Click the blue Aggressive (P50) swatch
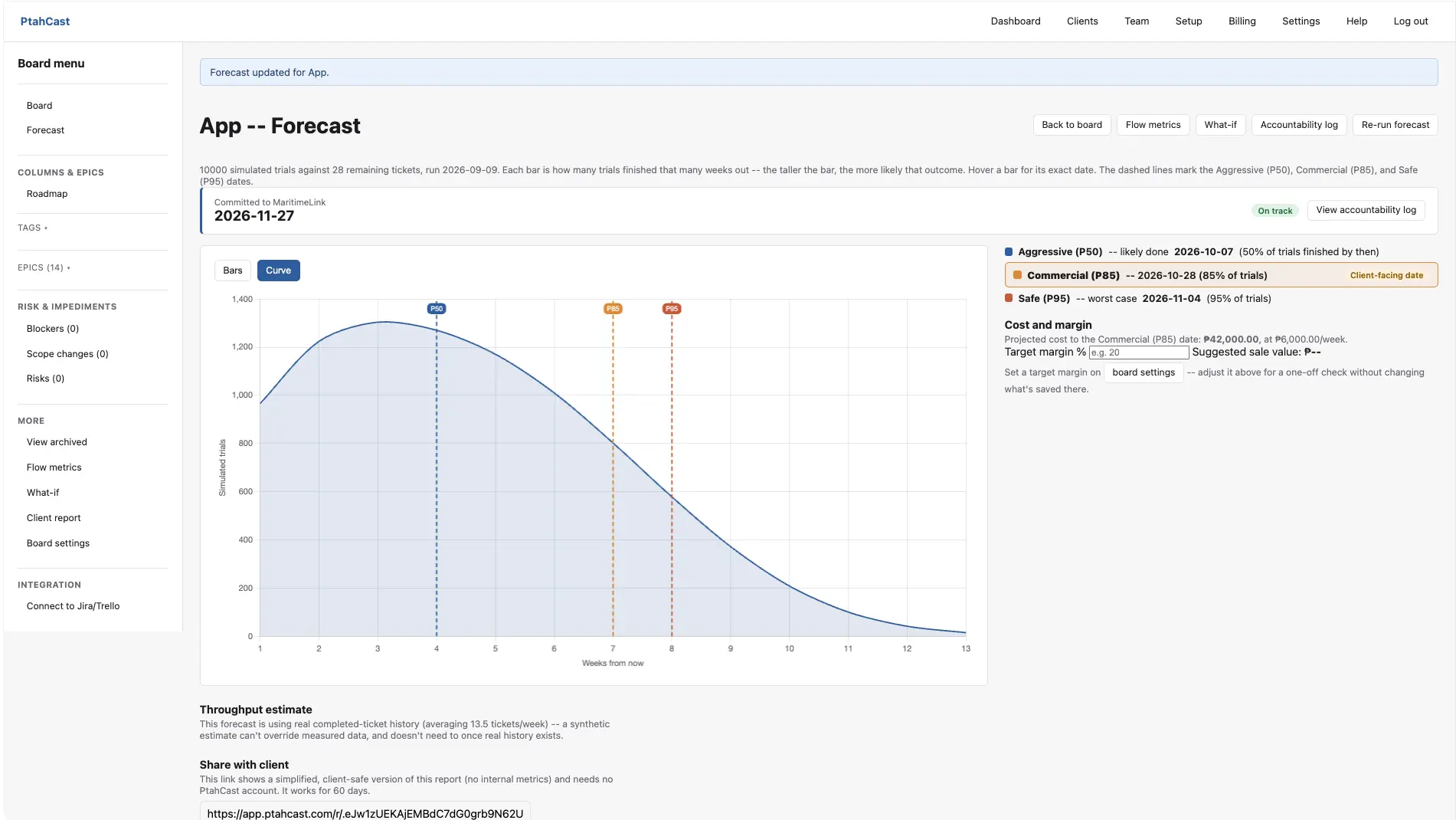The height and width of the screenshot is (820, 1456). 1009,251
